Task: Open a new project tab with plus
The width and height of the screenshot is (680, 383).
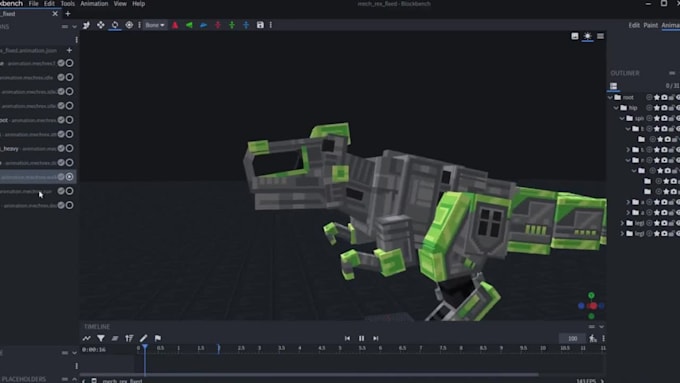Action: 68,13
